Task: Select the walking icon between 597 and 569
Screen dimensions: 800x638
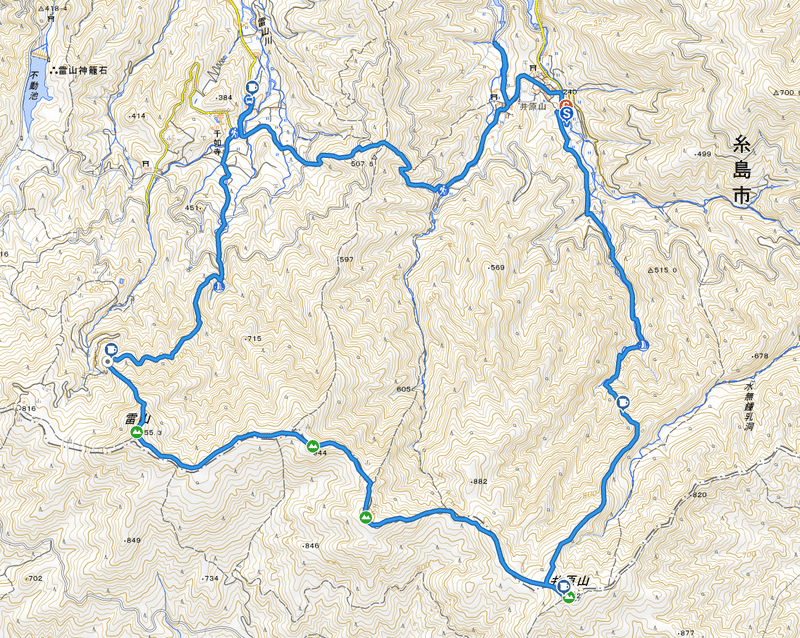Action: [x=442, y=189]
